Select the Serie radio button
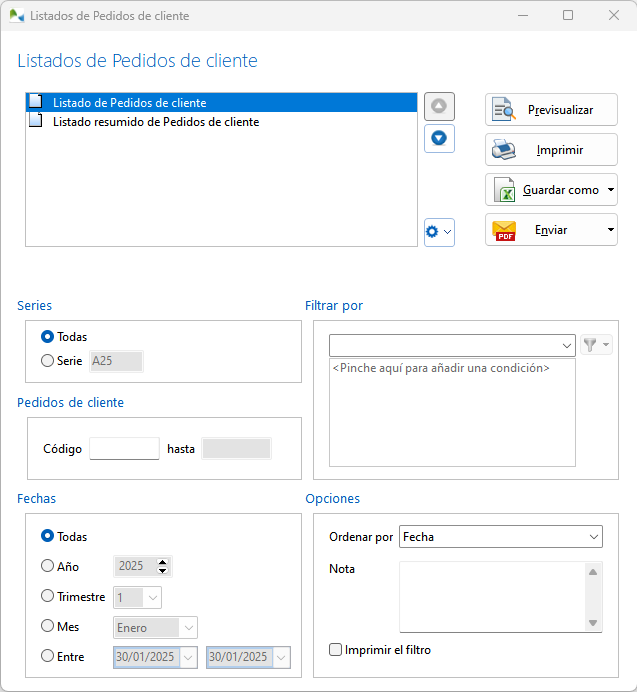This screenshot has height=692, width=637. [x=48, y=361]
